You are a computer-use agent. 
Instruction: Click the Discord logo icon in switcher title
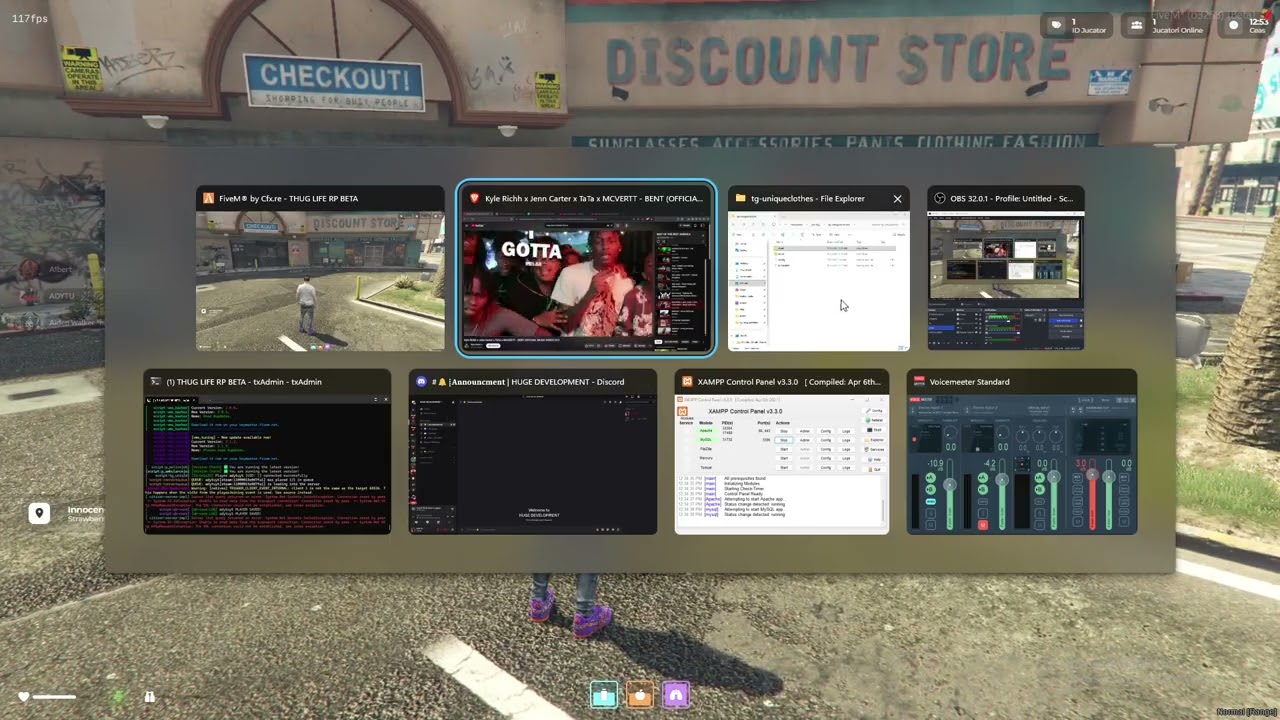click(422, 381)
